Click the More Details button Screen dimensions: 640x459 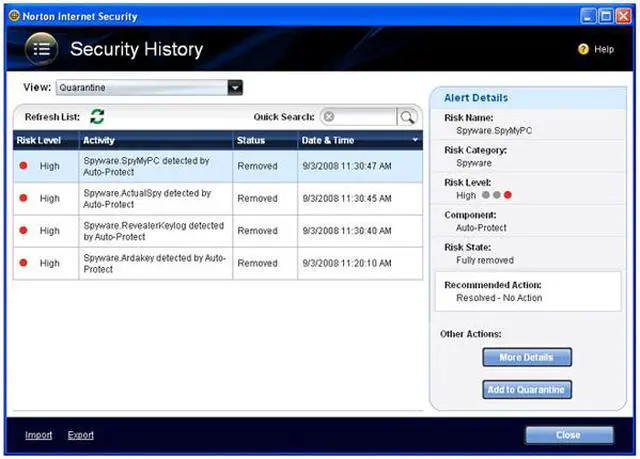[x=527, y=357]
